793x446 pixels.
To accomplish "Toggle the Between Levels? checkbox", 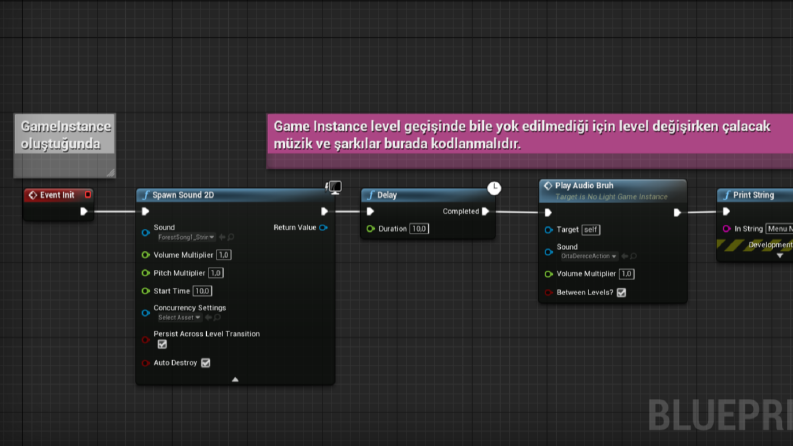I will pyautogui.click(x=621, y=293).
